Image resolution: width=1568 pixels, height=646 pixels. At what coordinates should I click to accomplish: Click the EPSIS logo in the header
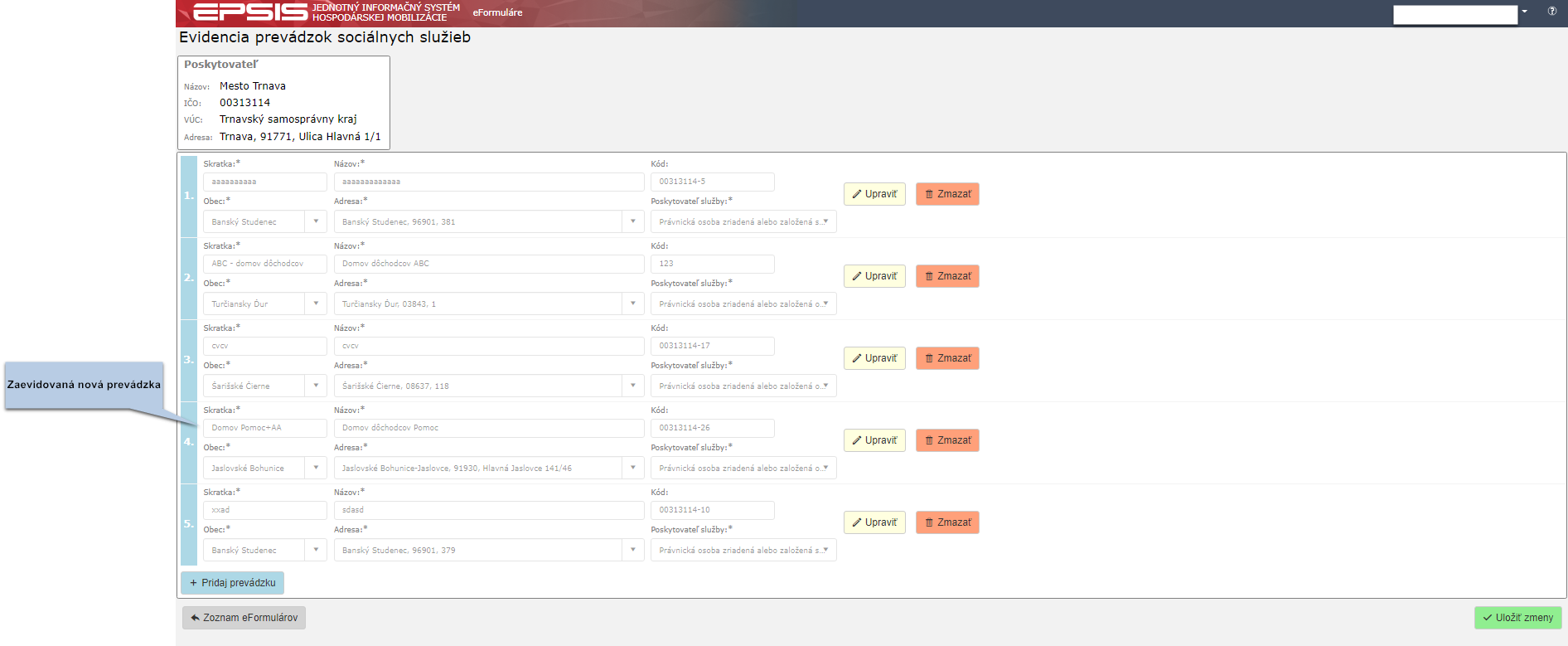(250, 12)
